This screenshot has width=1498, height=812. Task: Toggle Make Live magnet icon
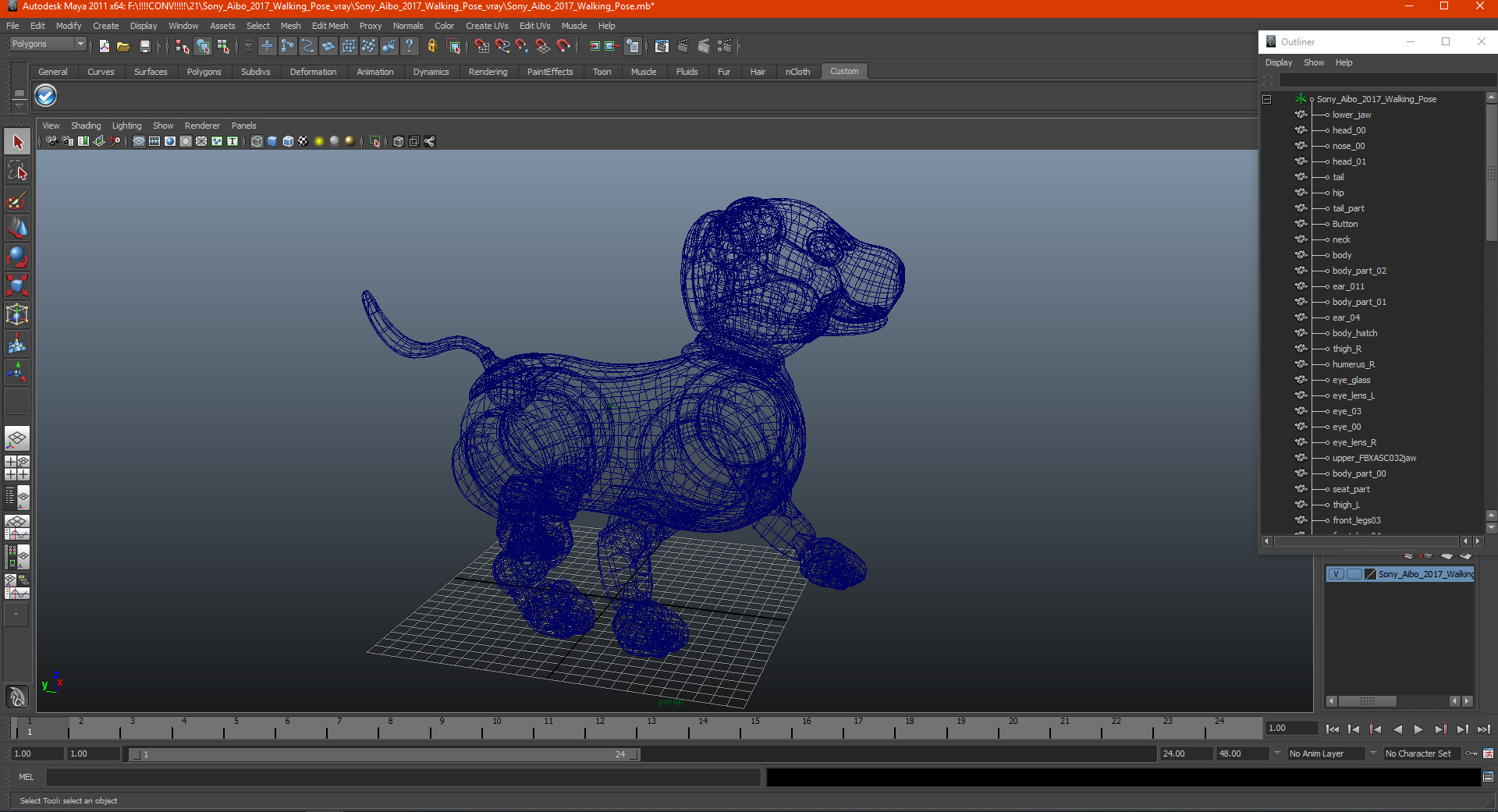tap(563, 46)
